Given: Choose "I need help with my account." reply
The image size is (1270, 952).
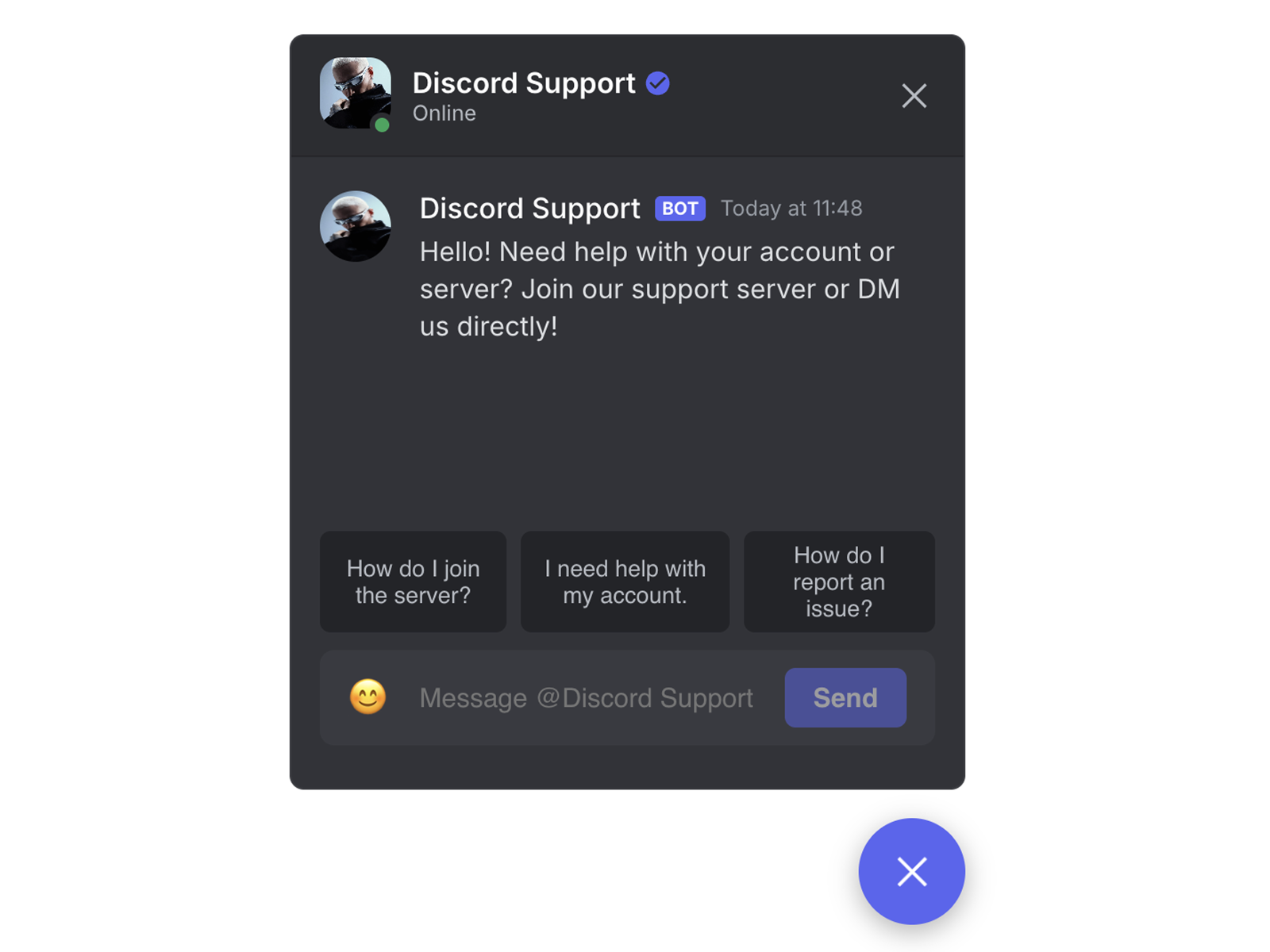Looking at the screenshot, I should click(x=625, y=582).
